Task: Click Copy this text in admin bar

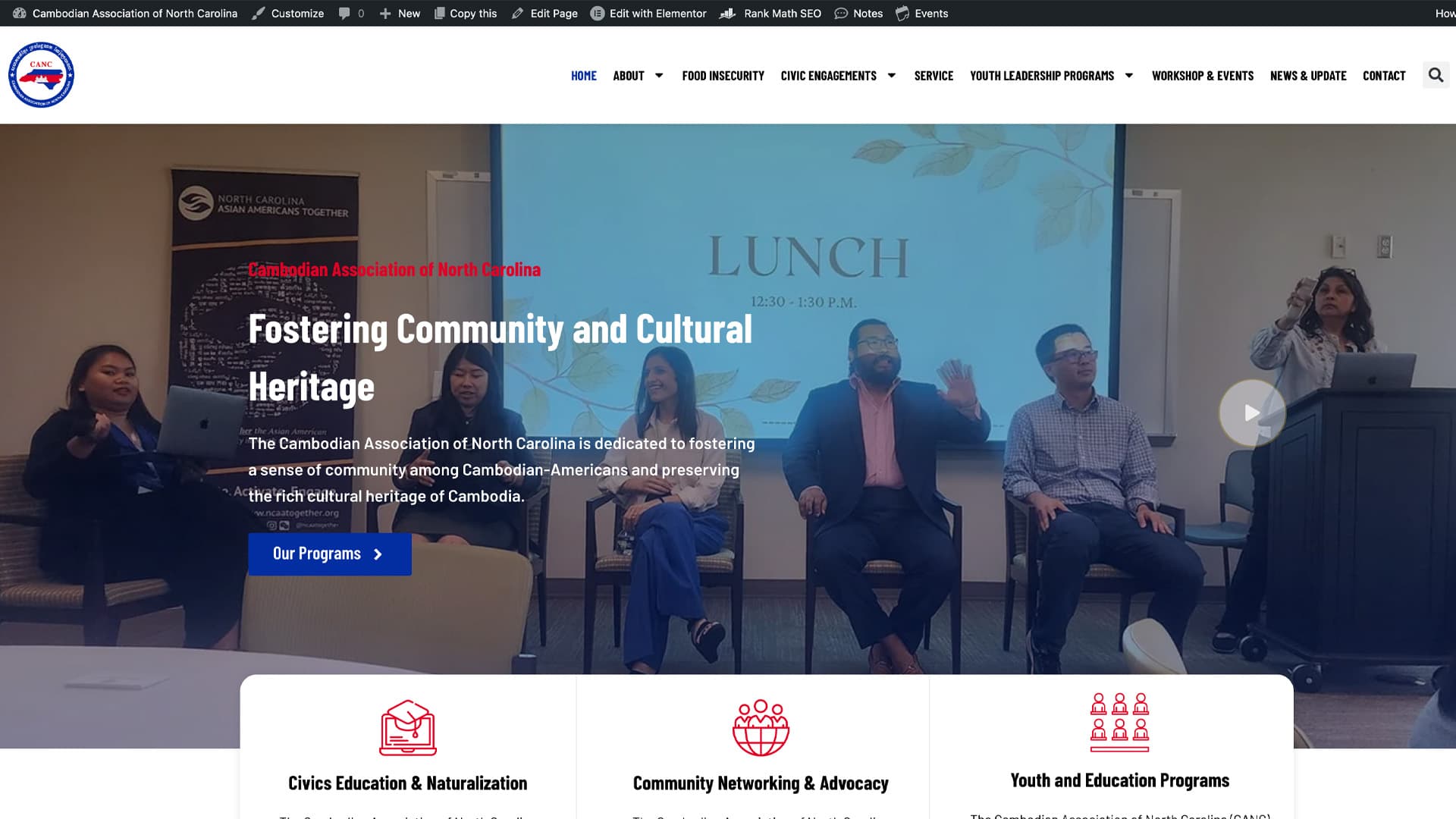Action: tap(473, 13)
